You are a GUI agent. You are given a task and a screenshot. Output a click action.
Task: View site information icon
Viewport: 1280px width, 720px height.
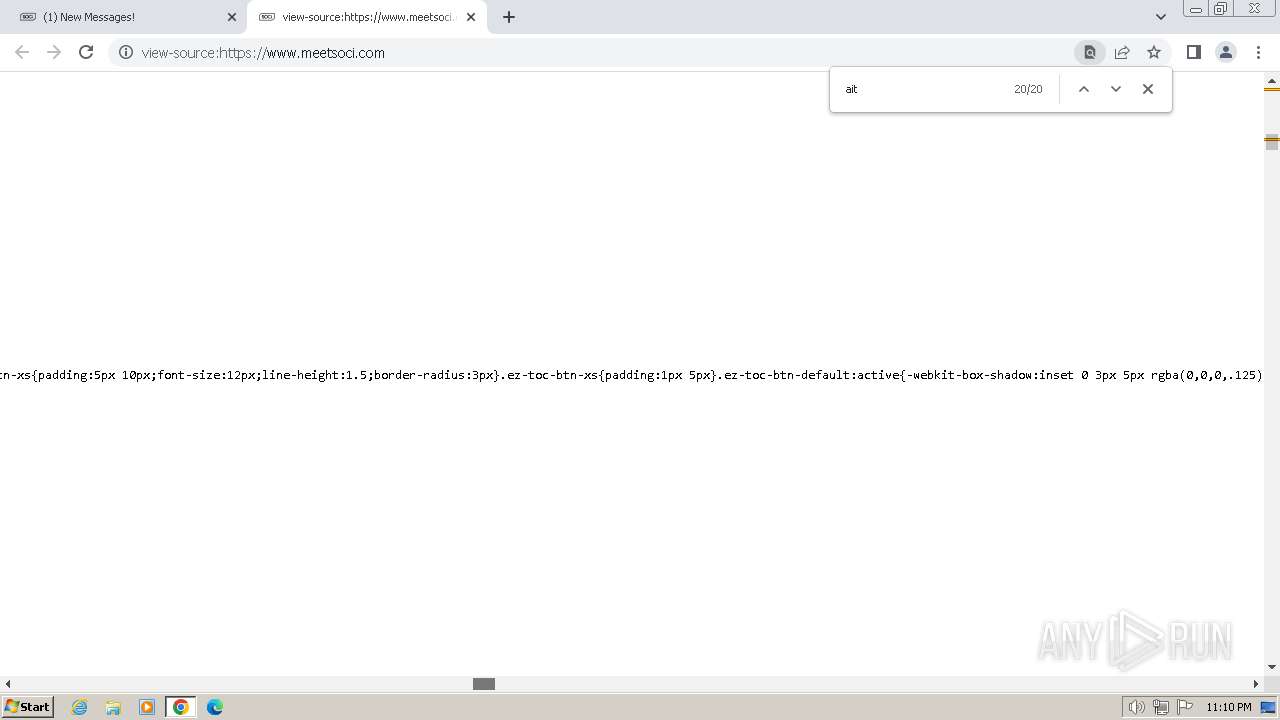tap(126, 53)
